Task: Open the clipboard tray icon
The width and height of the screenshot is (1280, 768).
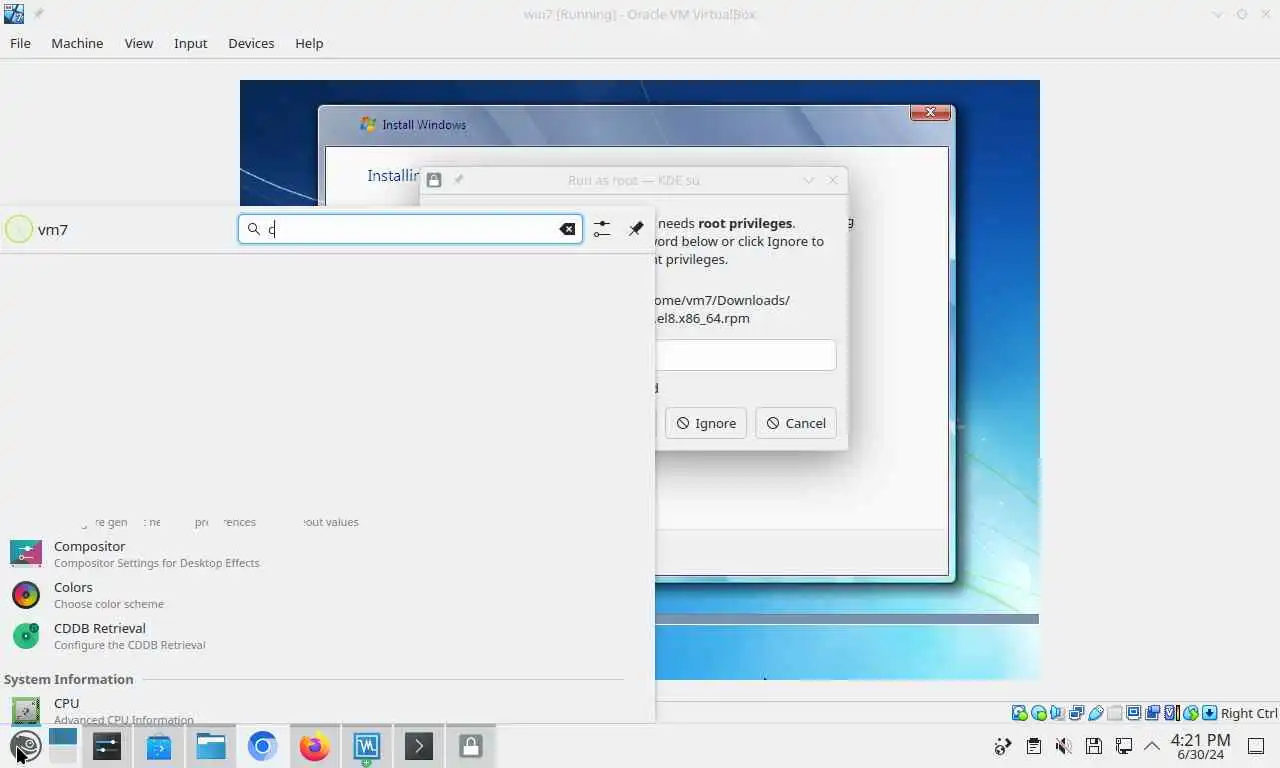Action: tap(1034, 746)
